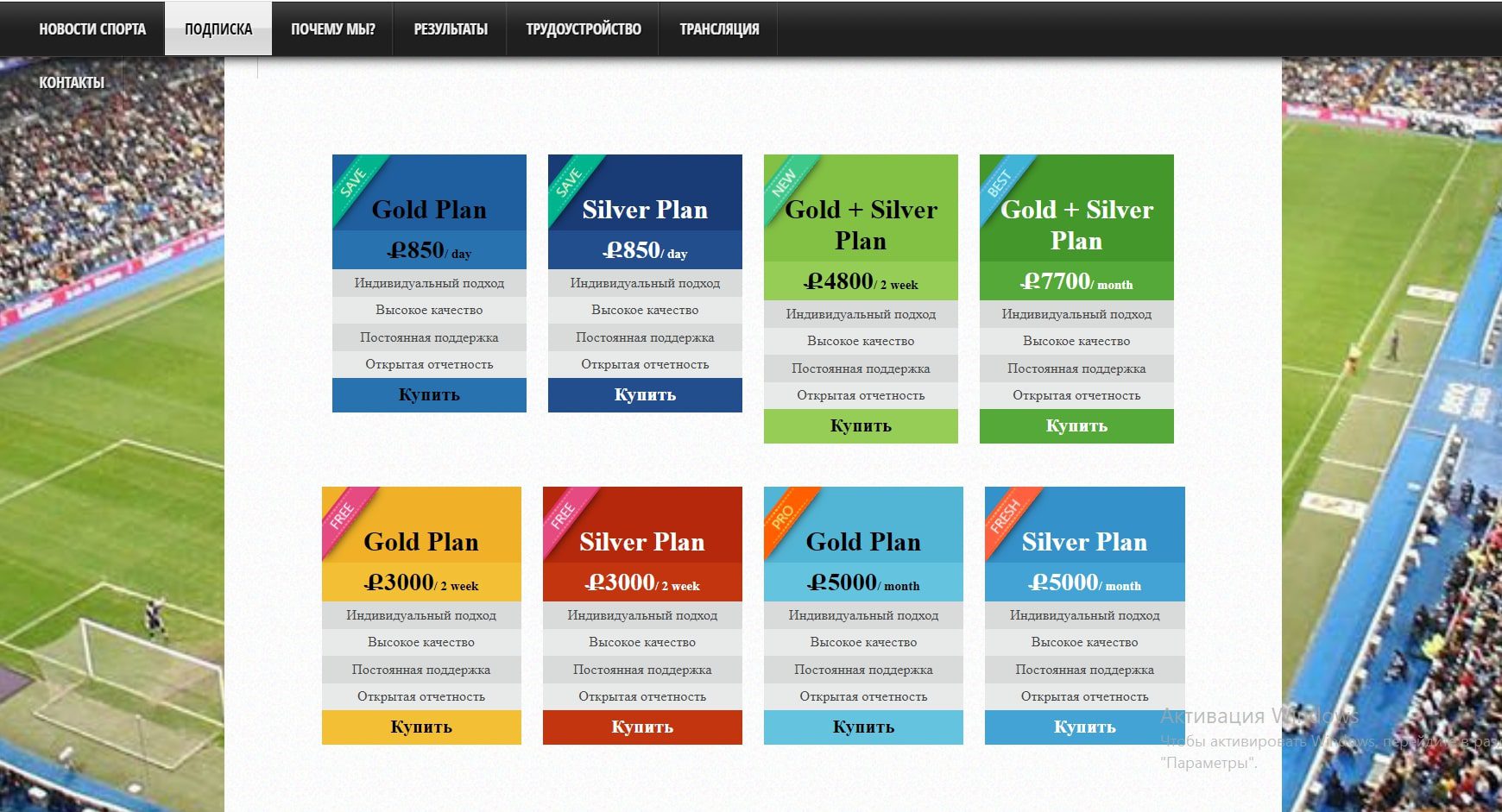Click the SAVE ribbon on the ₽850 Silver Plan
The width and height of the screenshot is (1502, 812).
570,182
